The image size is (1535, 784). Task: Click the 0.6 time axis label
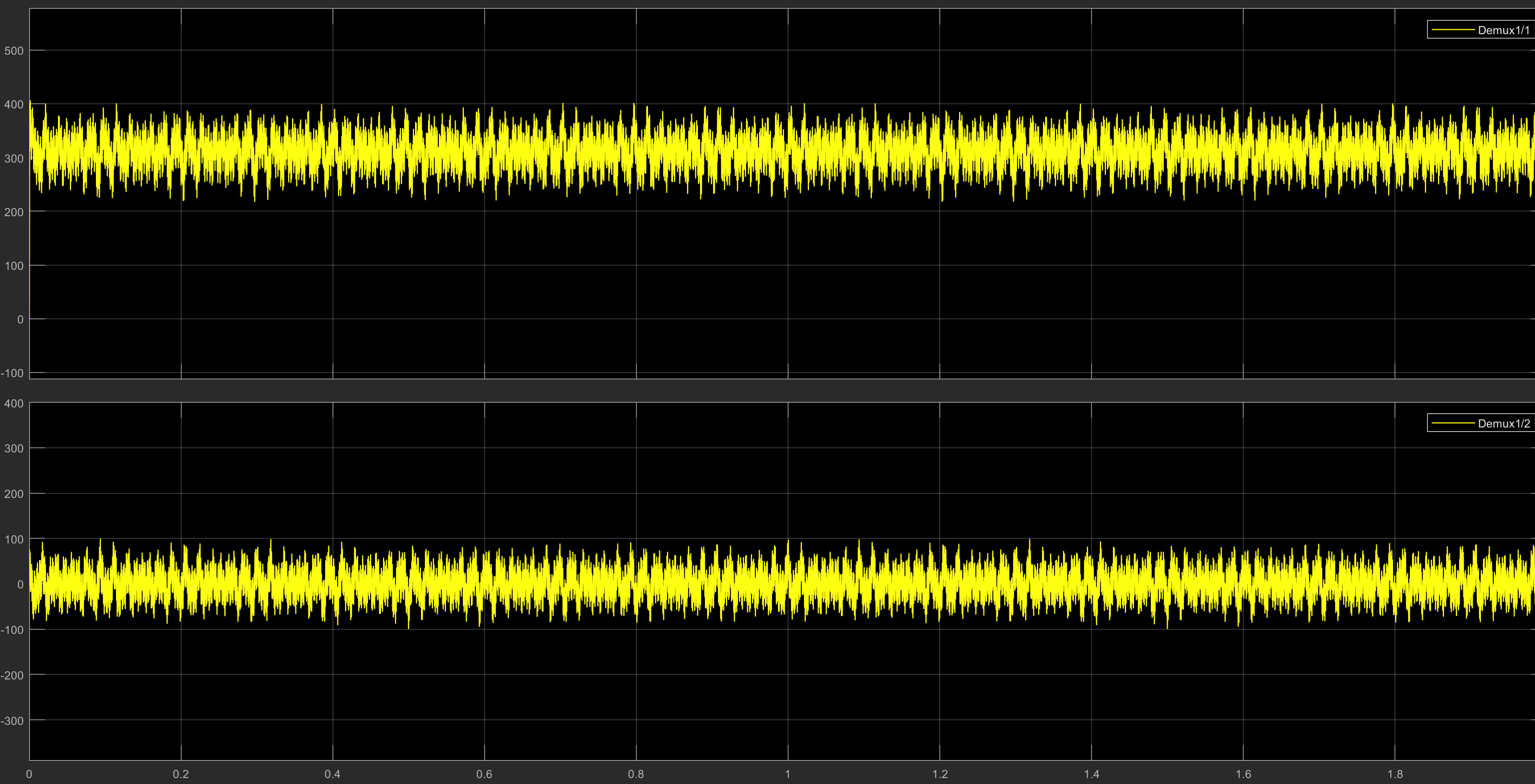(x=484, y=774)
